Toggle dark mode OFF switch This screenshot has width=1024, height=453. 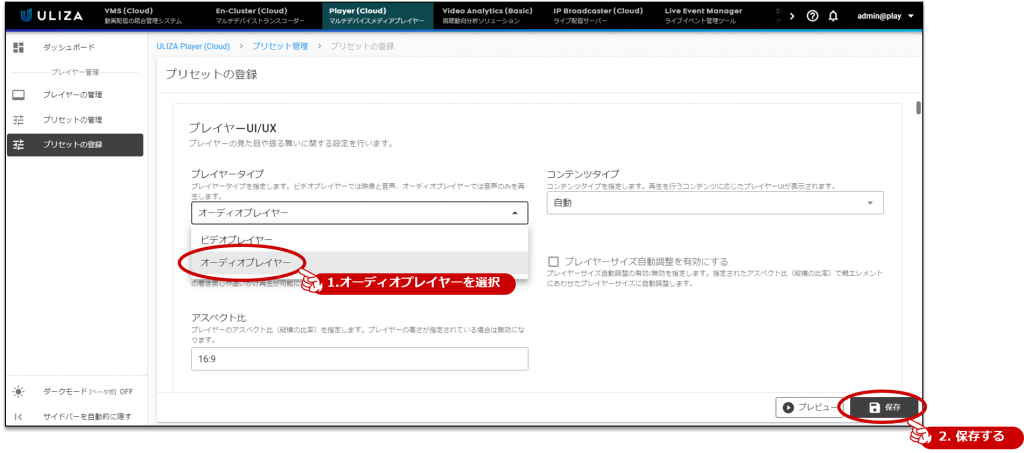(x=126, y=391)
